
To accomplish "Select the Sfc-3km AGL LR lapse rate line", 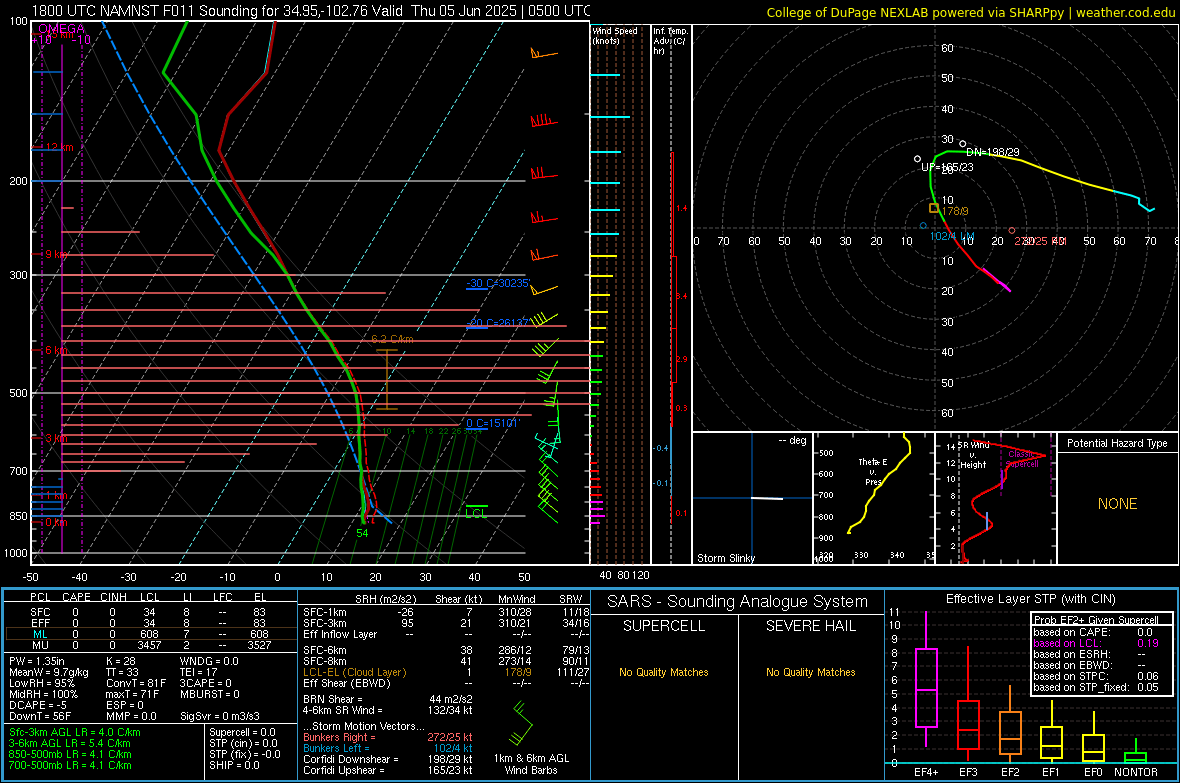I will click(x=75, y=732).
